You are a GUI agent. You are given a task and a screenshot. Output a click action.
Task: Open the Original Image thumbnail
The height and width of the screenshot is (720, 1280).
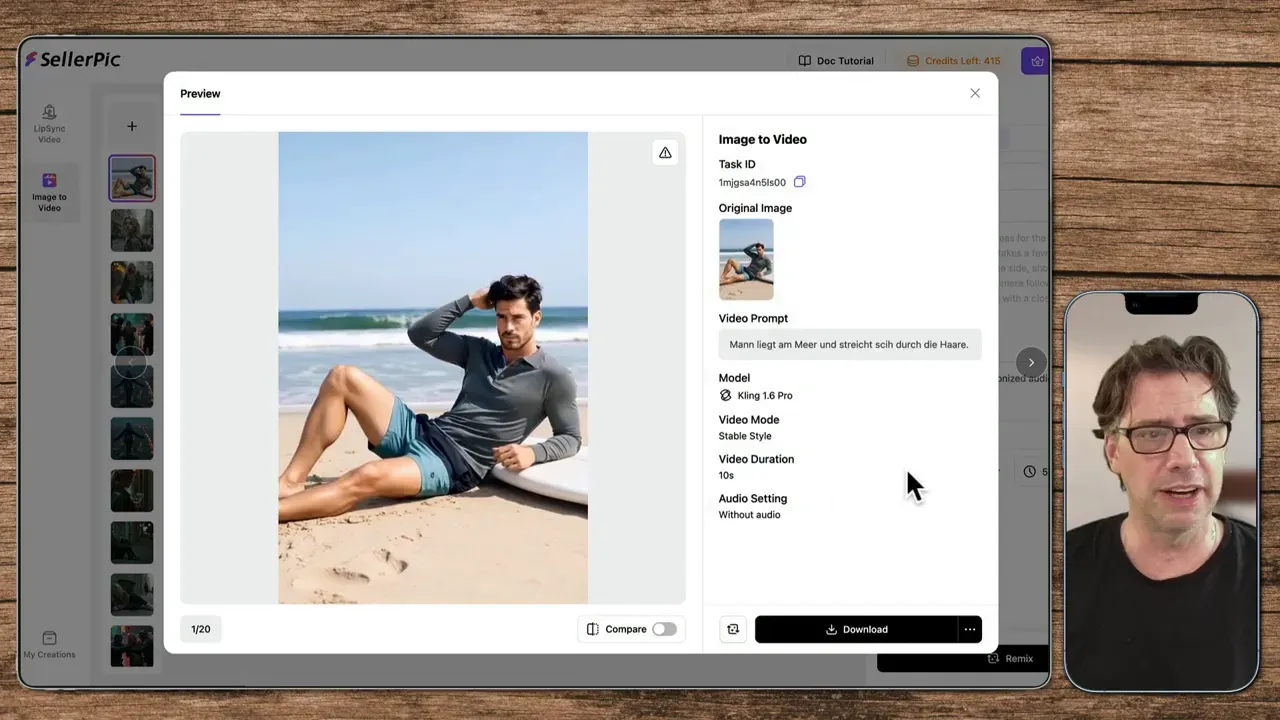(x=746, y=259)
